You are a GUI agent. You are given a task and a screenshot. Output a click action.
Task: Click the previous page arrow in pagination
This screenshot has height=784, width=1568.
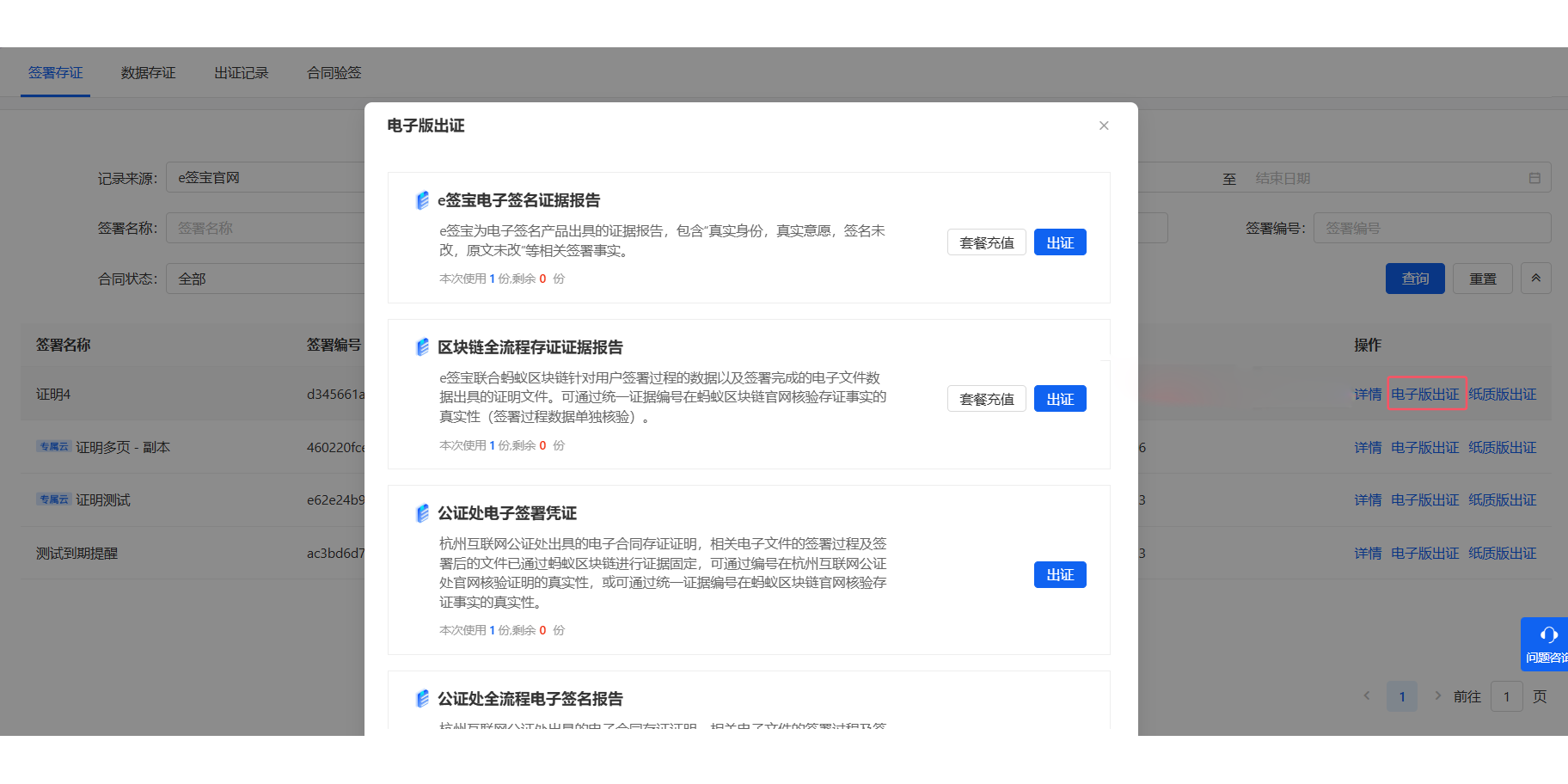[1368, 696]
